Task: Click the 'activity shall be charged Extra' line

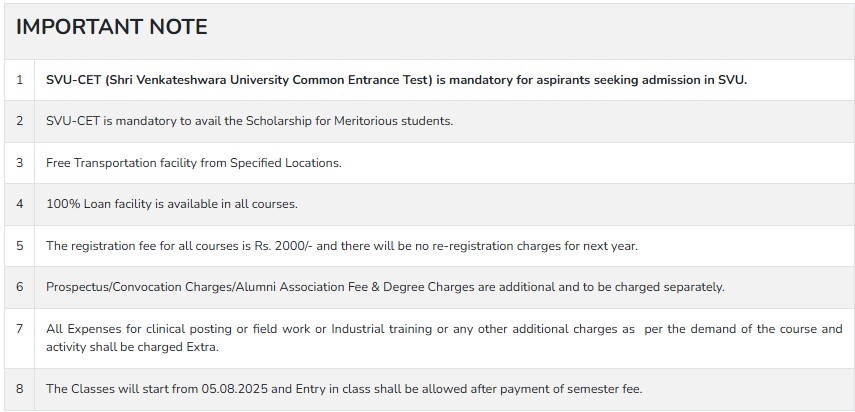Action: tap(132, 347)
